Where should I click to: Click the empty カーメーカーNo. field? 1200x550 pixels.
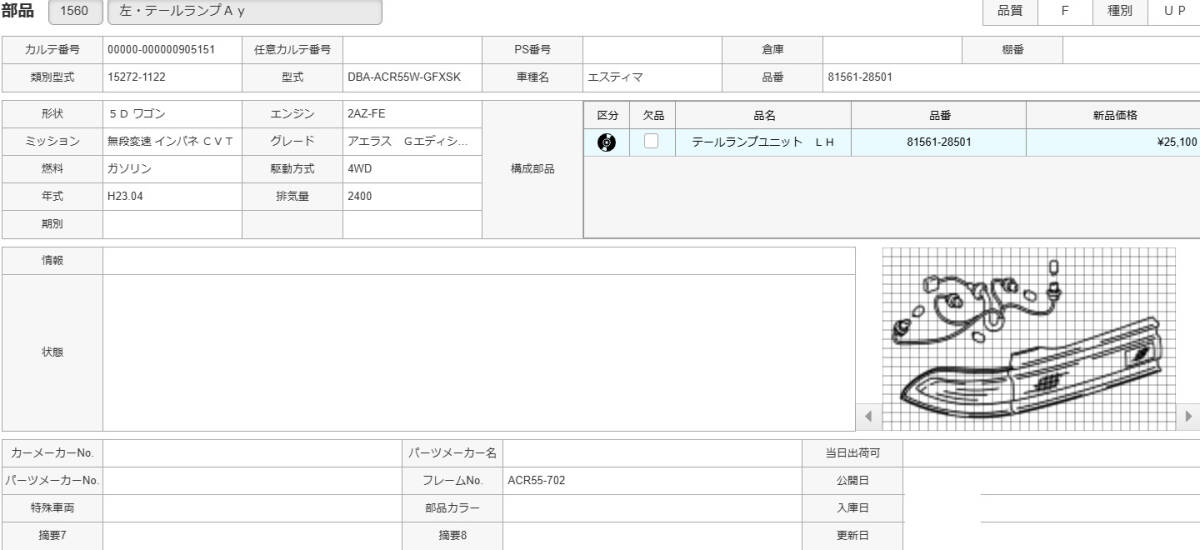[x=252, y=453]
